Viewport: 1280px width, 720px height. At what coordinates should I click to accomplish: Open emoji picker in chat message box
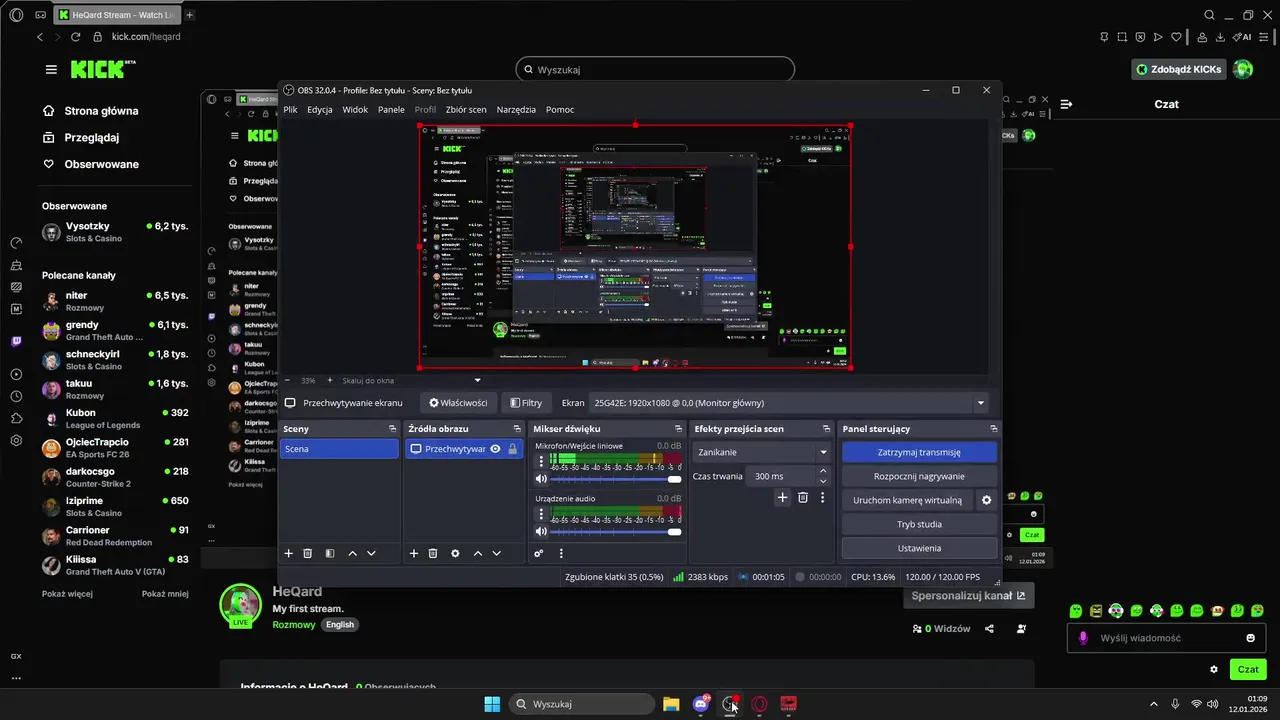(x=1251, y=638)
